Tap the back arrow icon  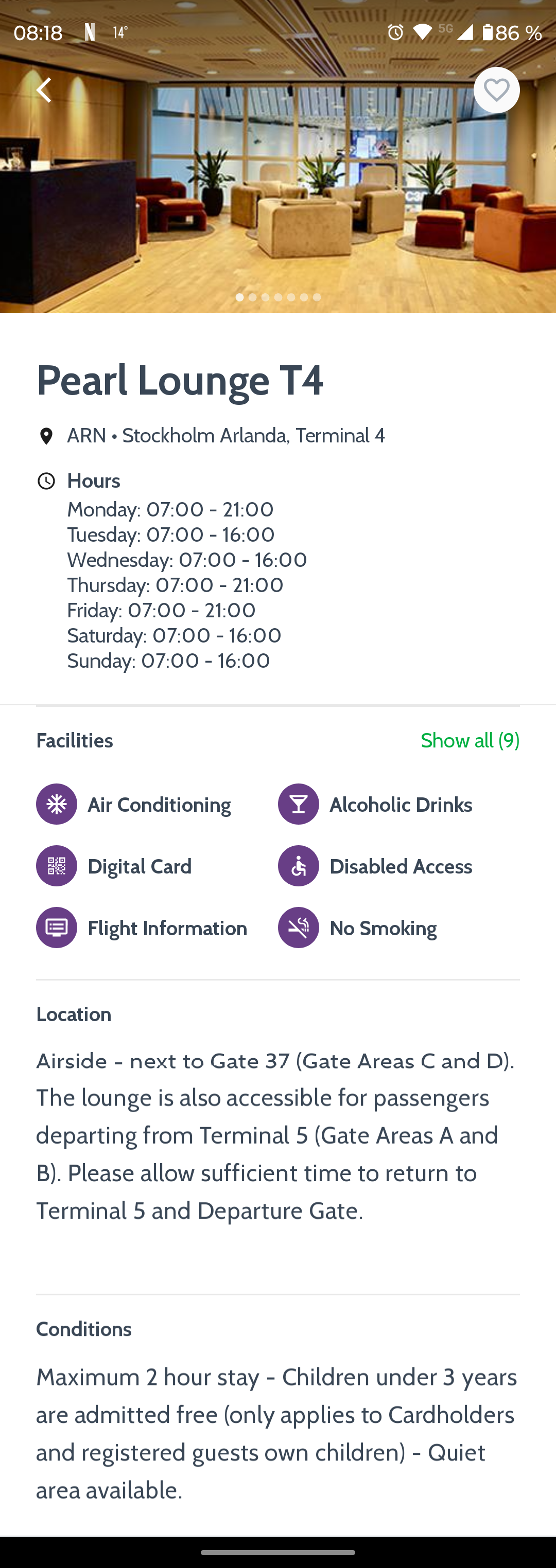coord(44,90)
